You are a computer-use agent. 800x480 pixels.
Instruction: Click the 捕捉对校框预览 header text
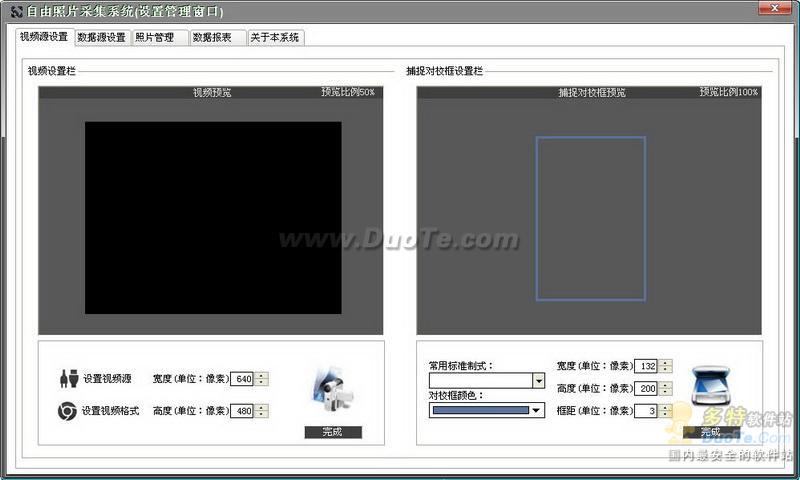592,92
